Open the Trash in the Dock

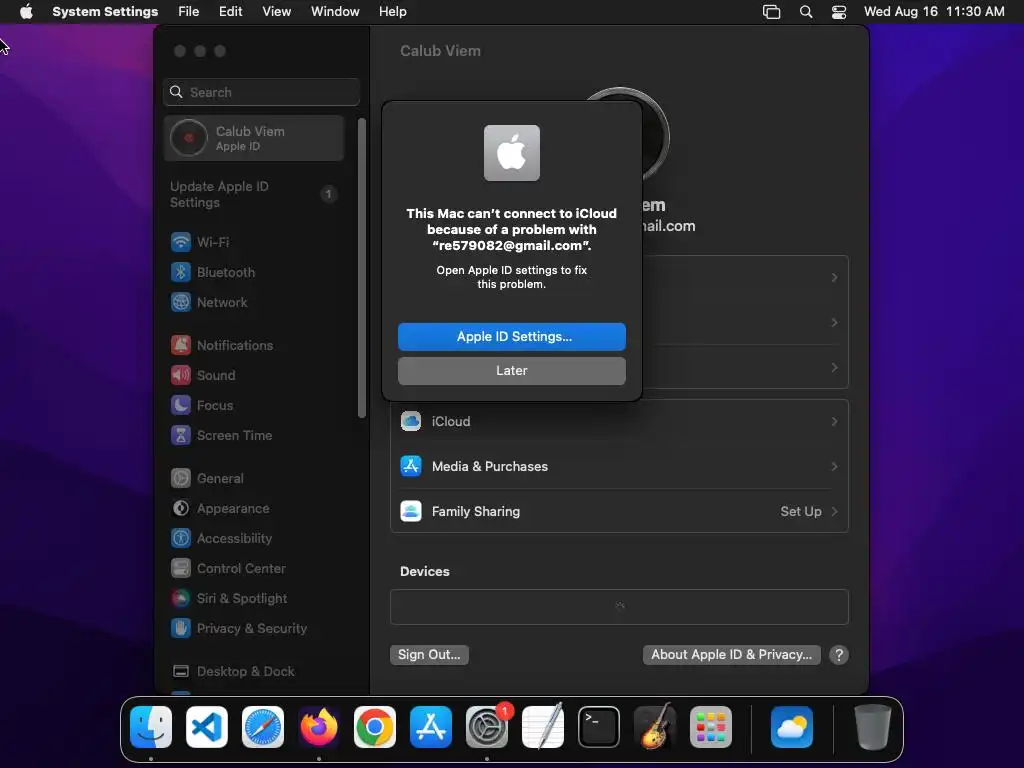pos(872,727)
